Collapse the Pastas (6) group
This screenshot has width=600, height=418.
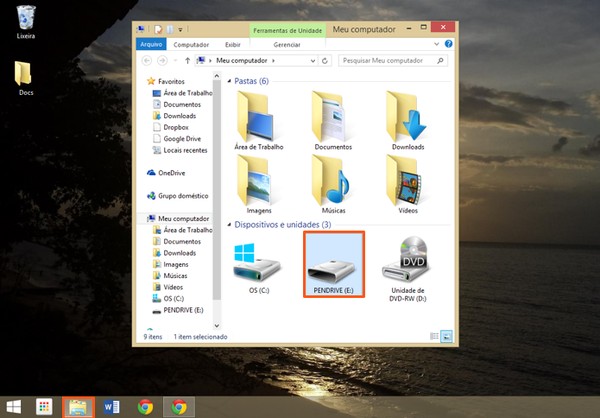(x=229, y=81)
